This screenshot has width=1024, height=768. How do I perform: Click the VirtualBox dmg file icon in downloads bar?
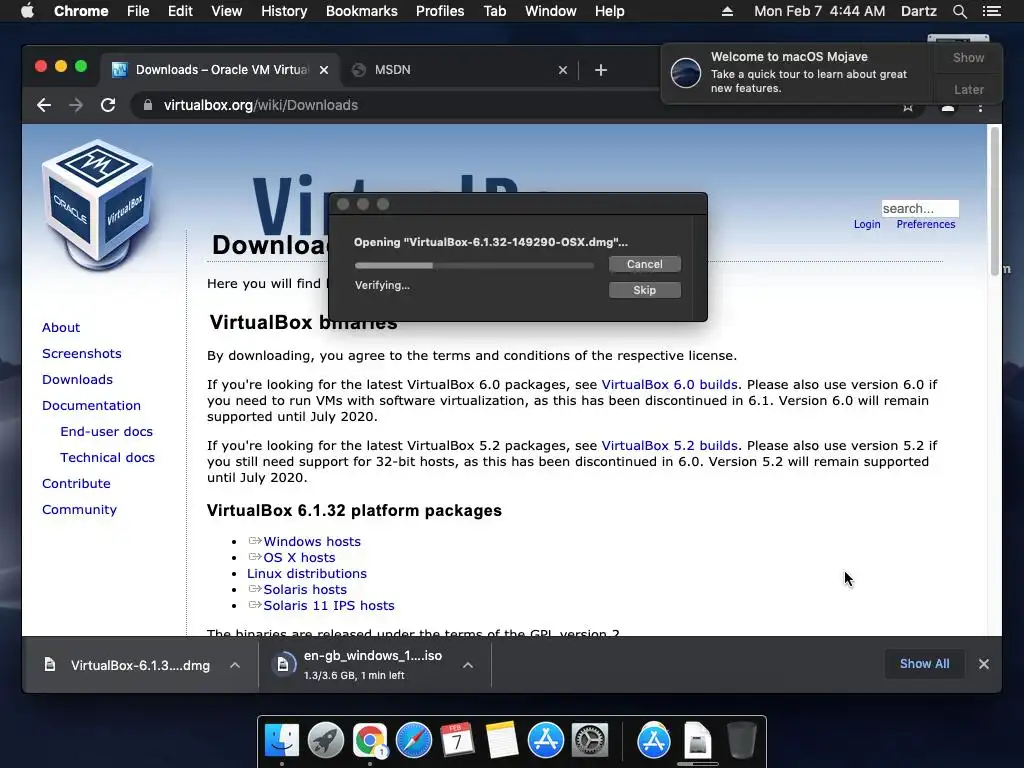(x=50, y=665)
